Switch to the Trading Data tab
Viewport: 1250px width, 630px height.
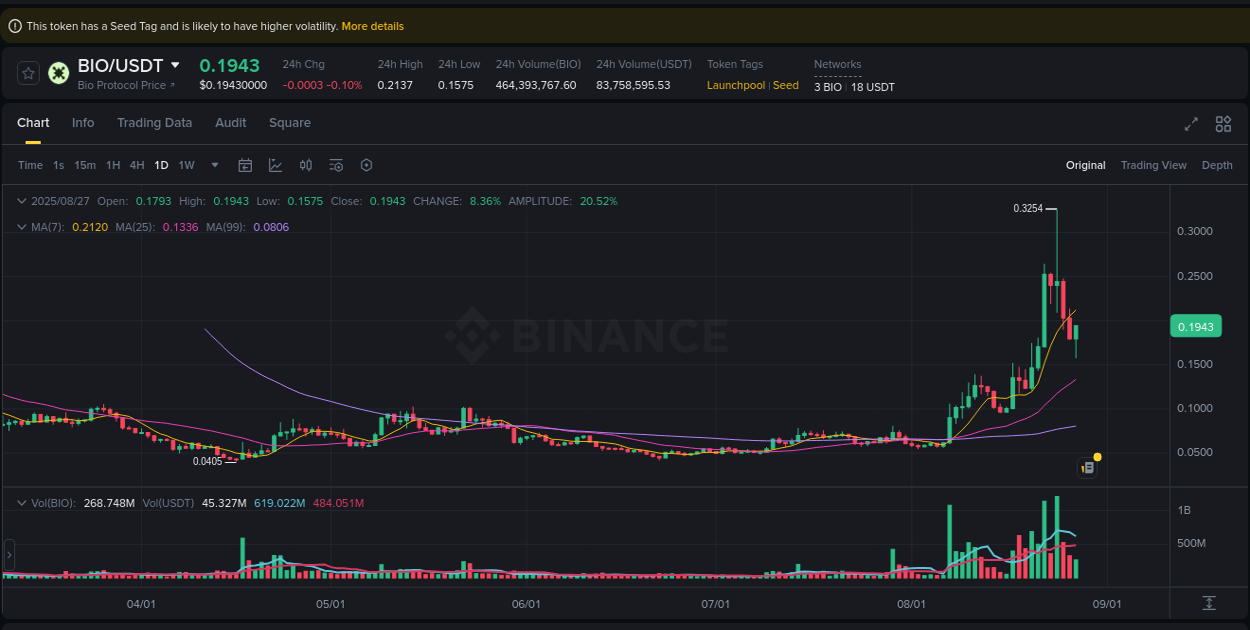coord(154,122)
